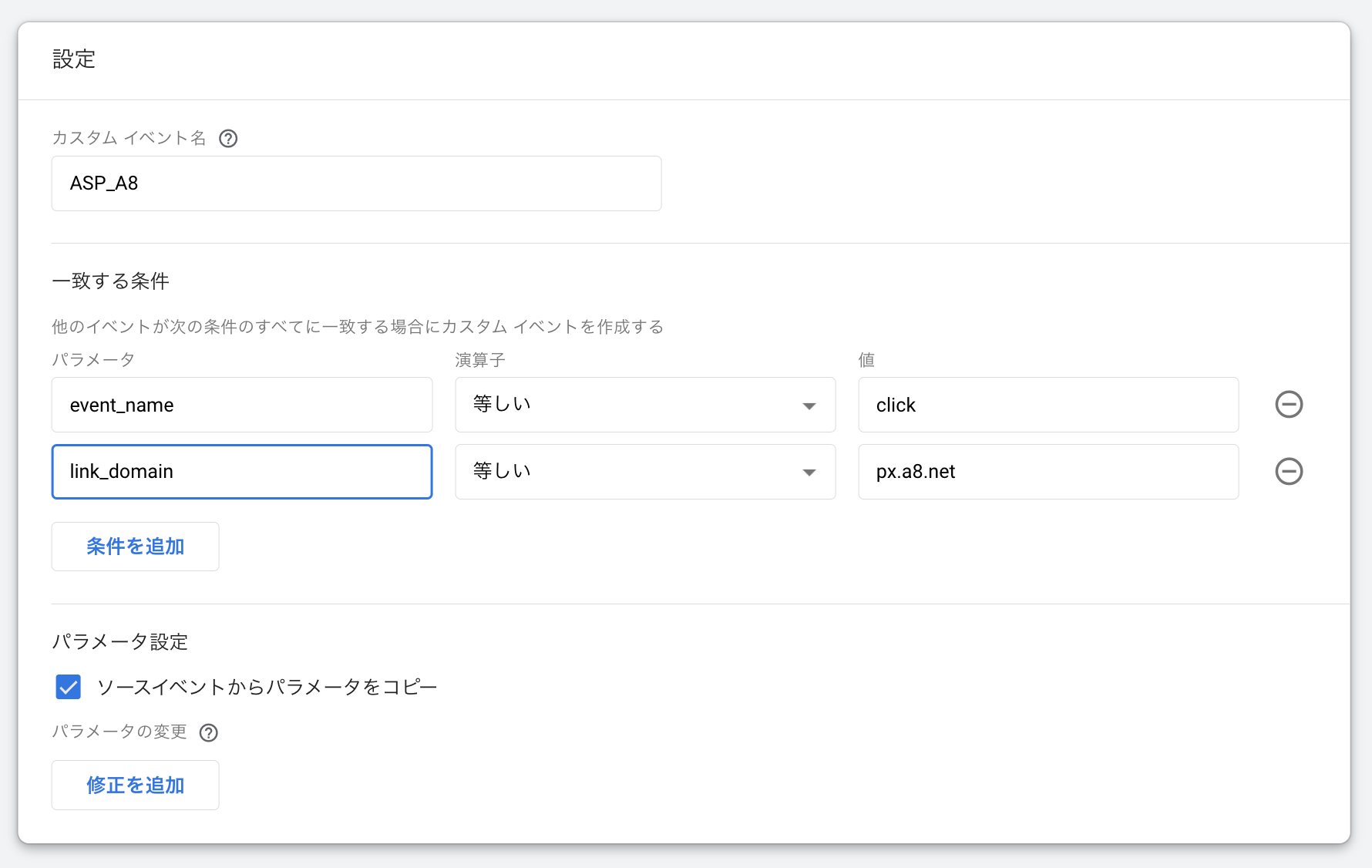Click the 修正を追加 button

(135, 785)
